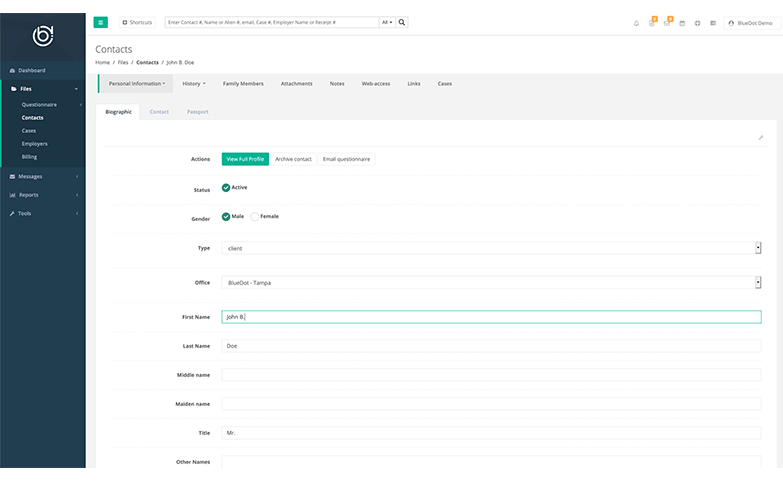
Task: Select the Female gender option
Action: tap(255, 216)
